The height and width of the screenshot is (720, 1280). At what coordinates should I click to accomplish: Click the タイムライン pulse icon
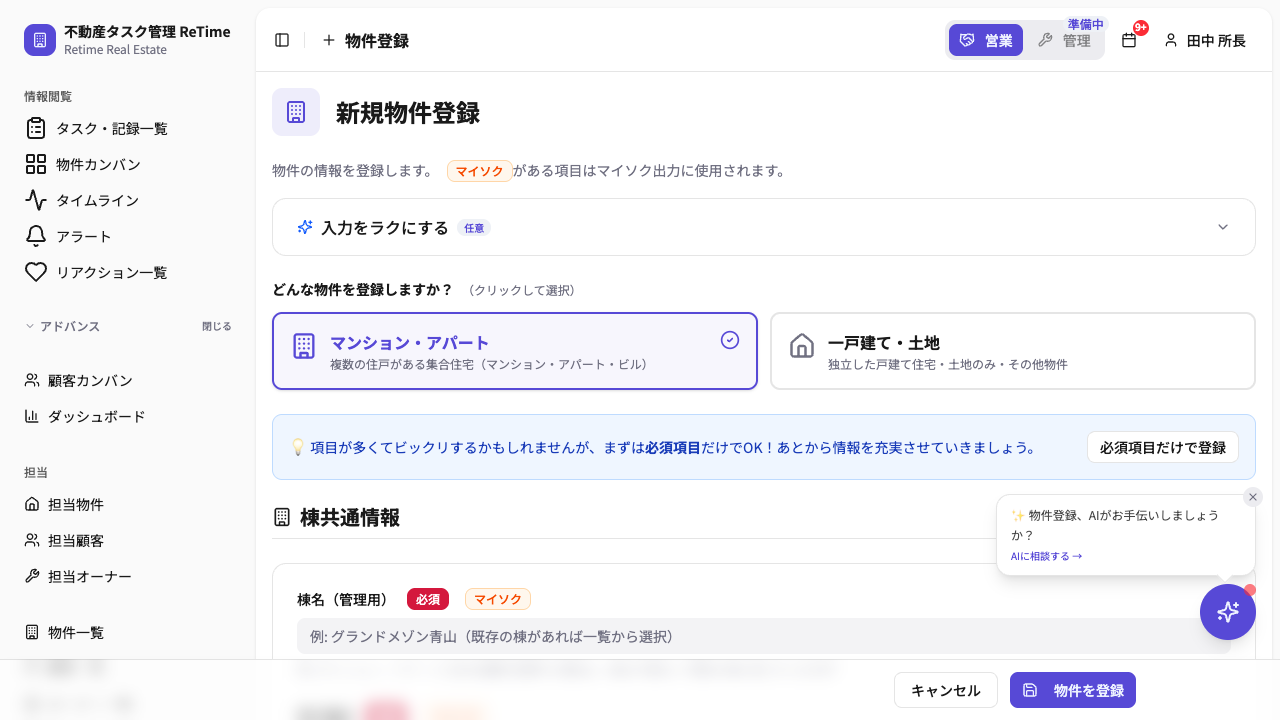(x=36, y=200)
